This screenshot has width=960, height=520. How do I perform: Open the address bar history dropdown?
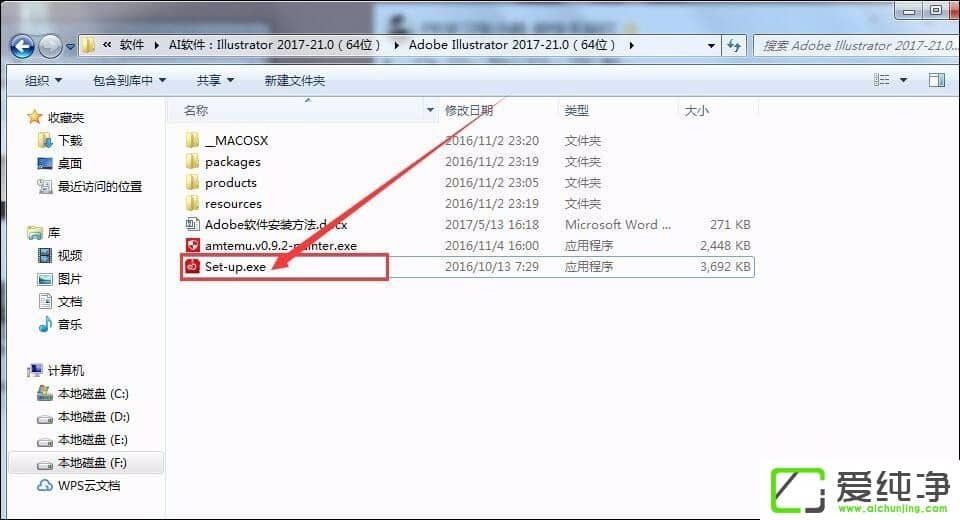click(x=711, y=45)
